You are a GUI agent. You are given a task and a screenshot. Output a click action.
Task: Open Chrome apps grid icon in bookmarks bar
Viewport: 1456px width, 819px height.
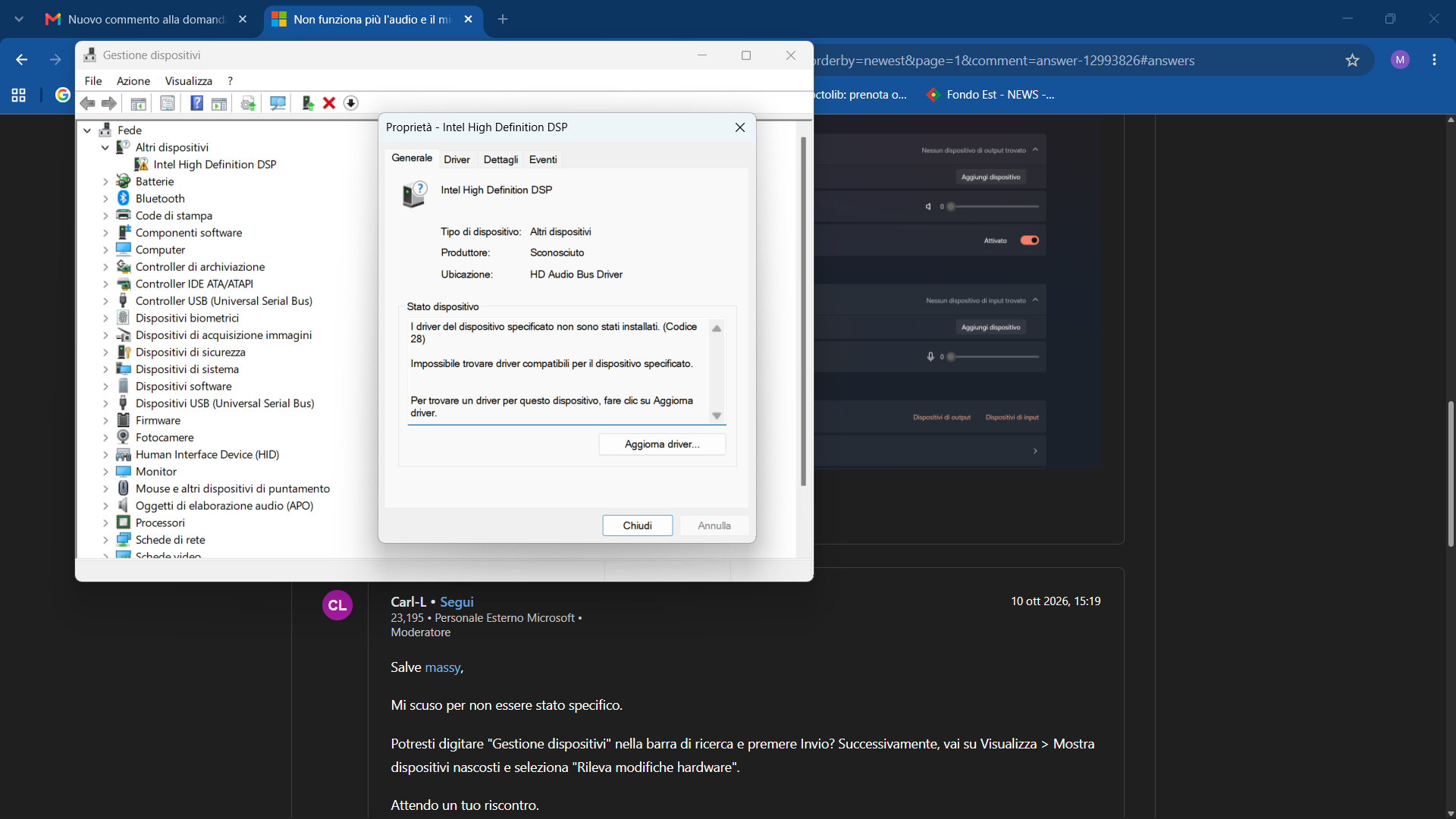[x=19, y=95]
